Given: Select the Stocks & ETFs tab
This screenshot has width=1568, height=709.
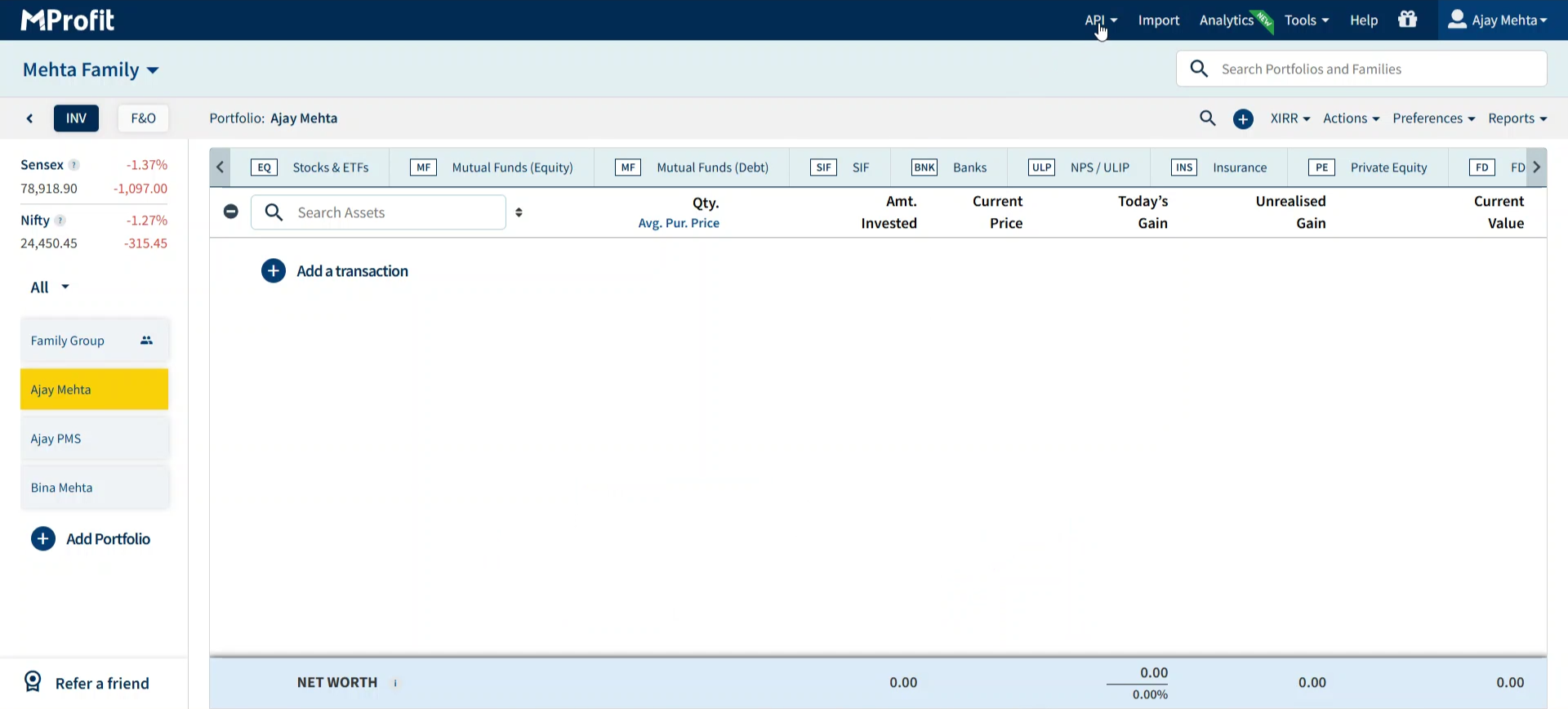Looking at the screenshot, I should [x=310, y=167].
